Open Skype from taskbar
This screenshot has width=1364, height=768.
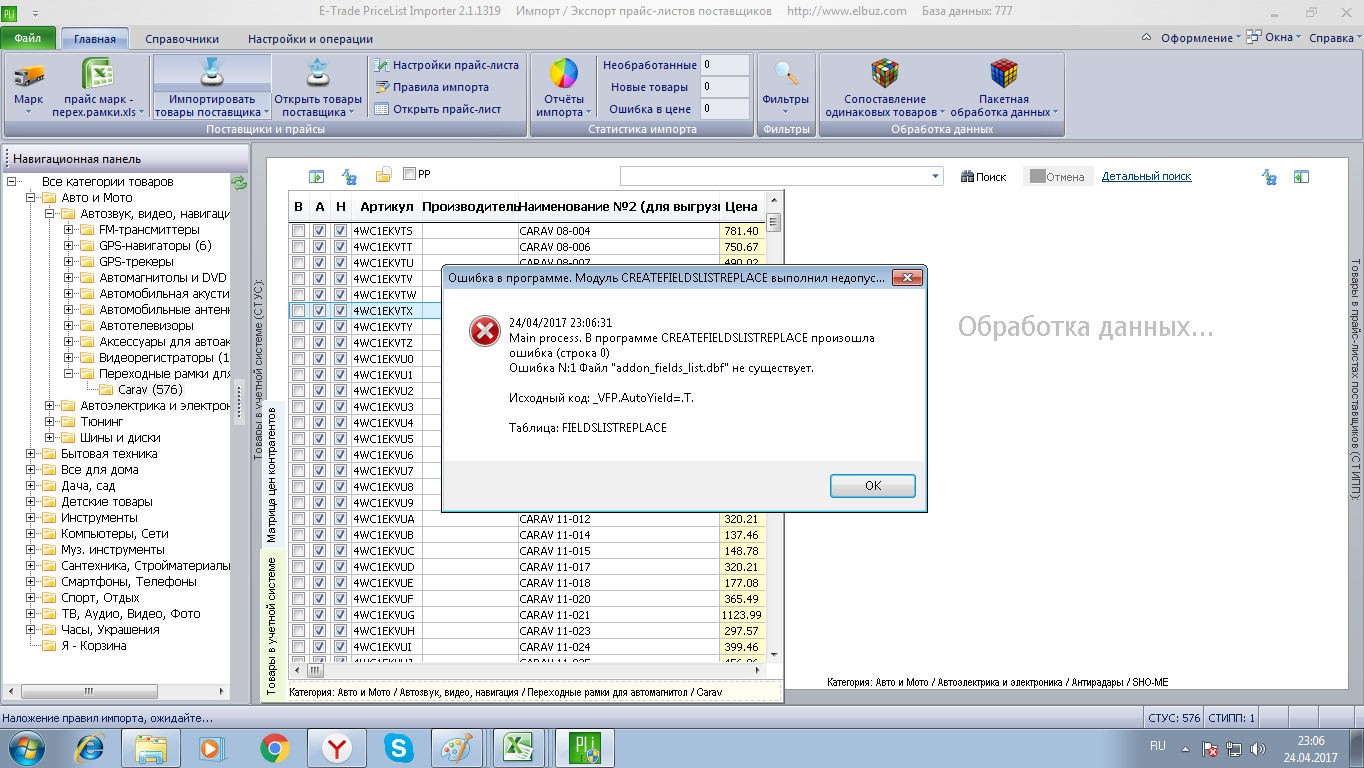pos(398,748)
